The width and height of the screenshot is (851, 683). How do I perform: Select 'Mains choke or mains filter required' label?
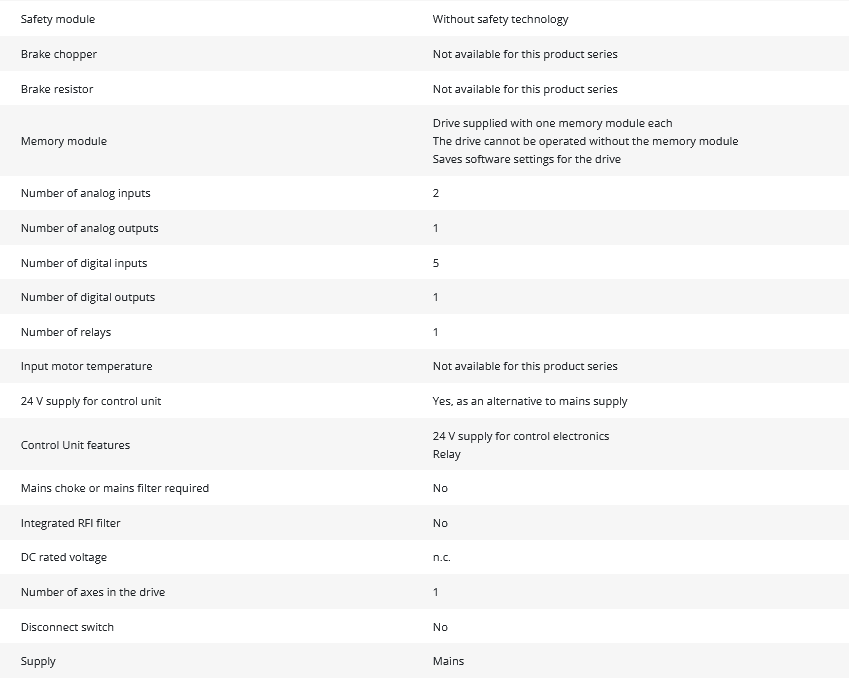pyautogui.click(x=115, y=488)
